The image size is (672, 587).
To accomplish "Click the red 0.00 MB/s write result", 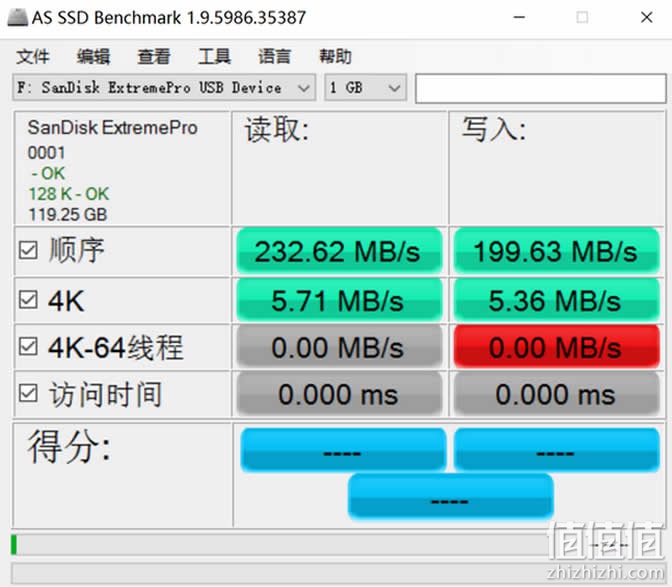I will (x=556, y=347).
